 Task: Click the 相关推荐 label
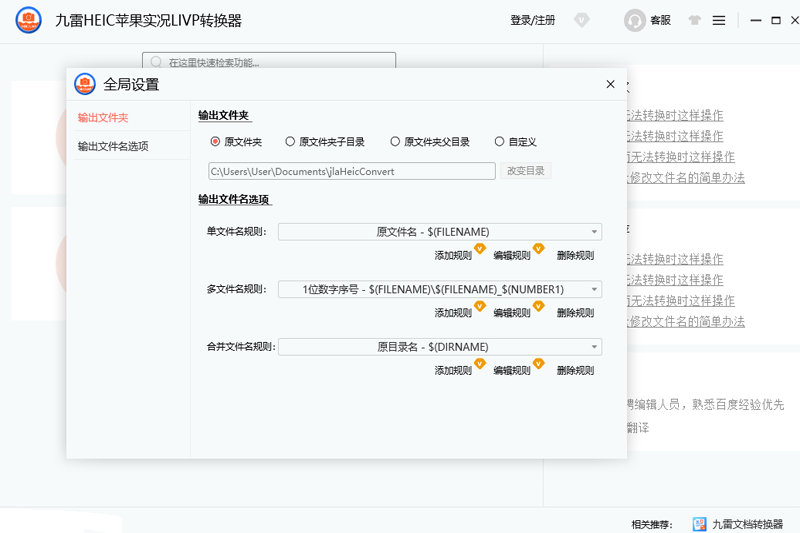tap(652, 524)
